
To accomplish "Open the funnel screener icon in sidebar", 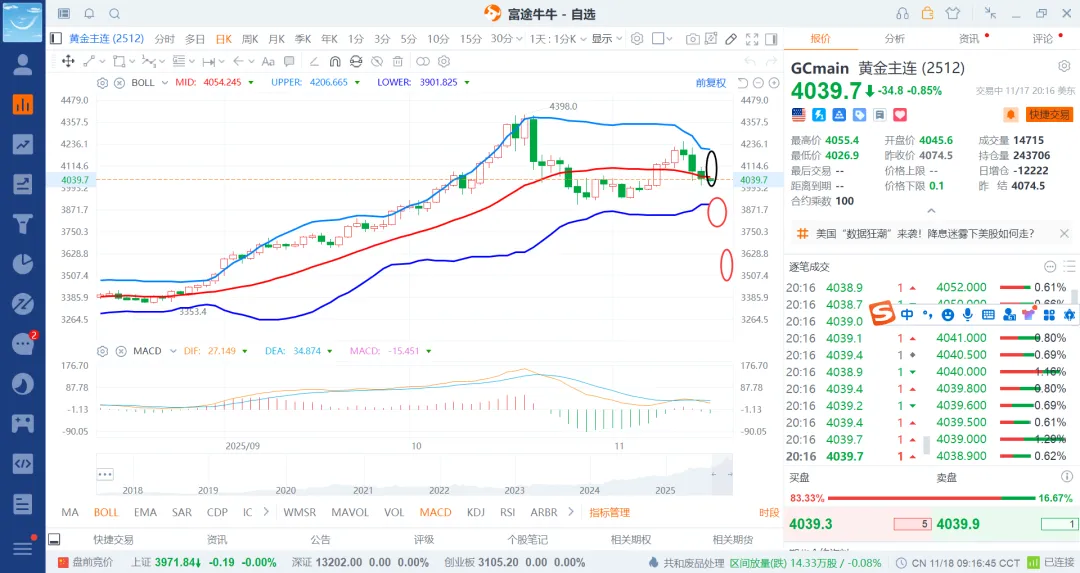I will point(23,224).
